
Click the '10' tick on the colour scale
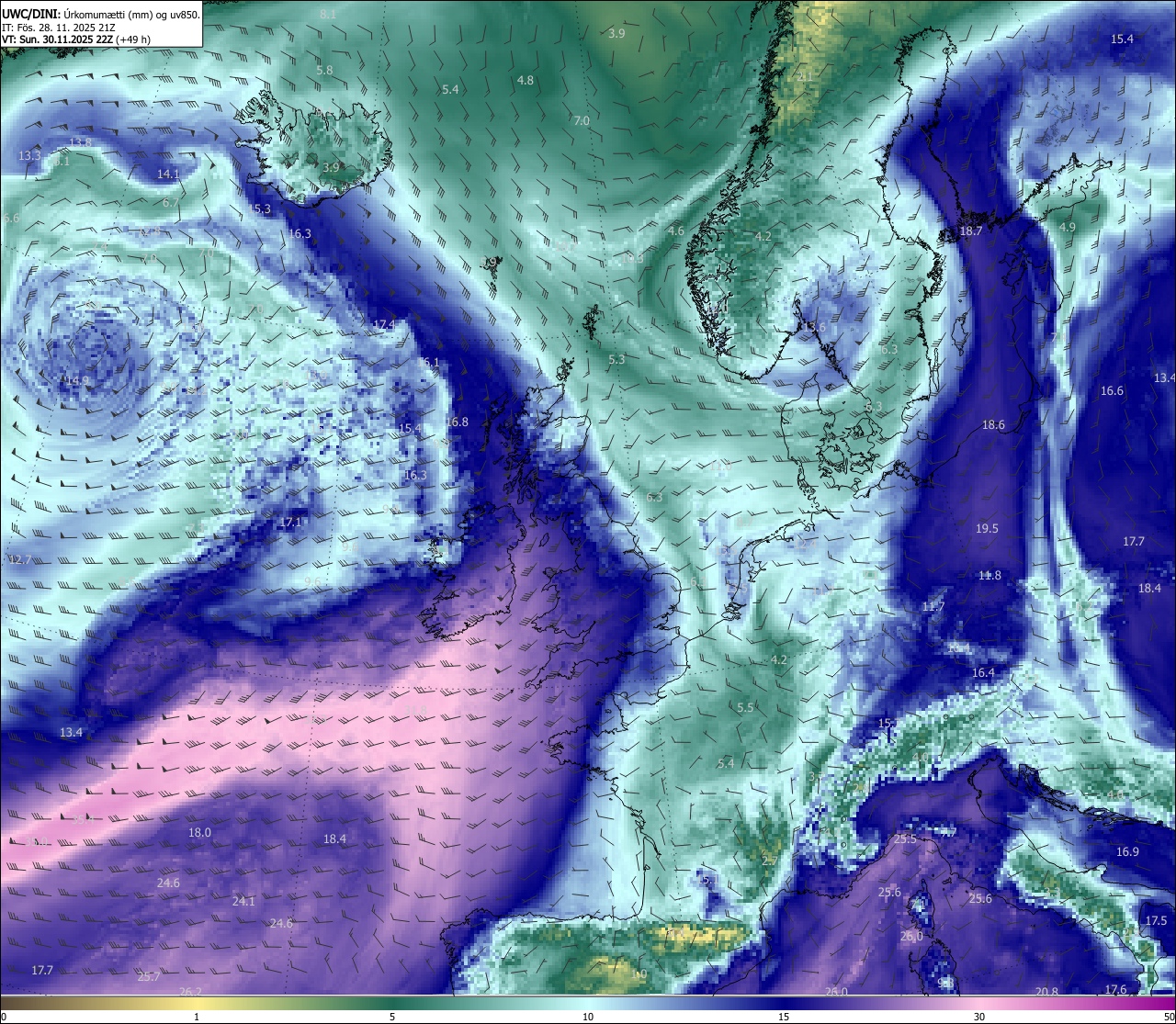588,1017
